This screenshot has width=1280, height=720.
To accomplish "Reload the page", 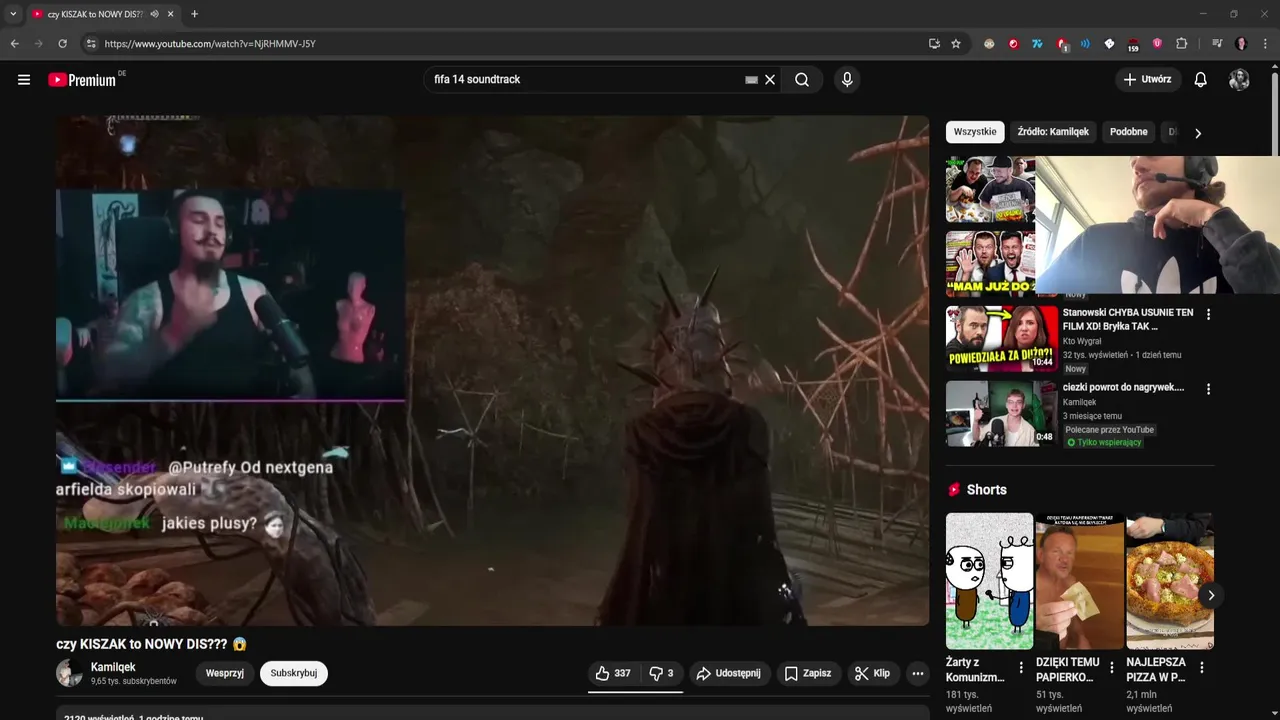I will click(x=62, y=44).
